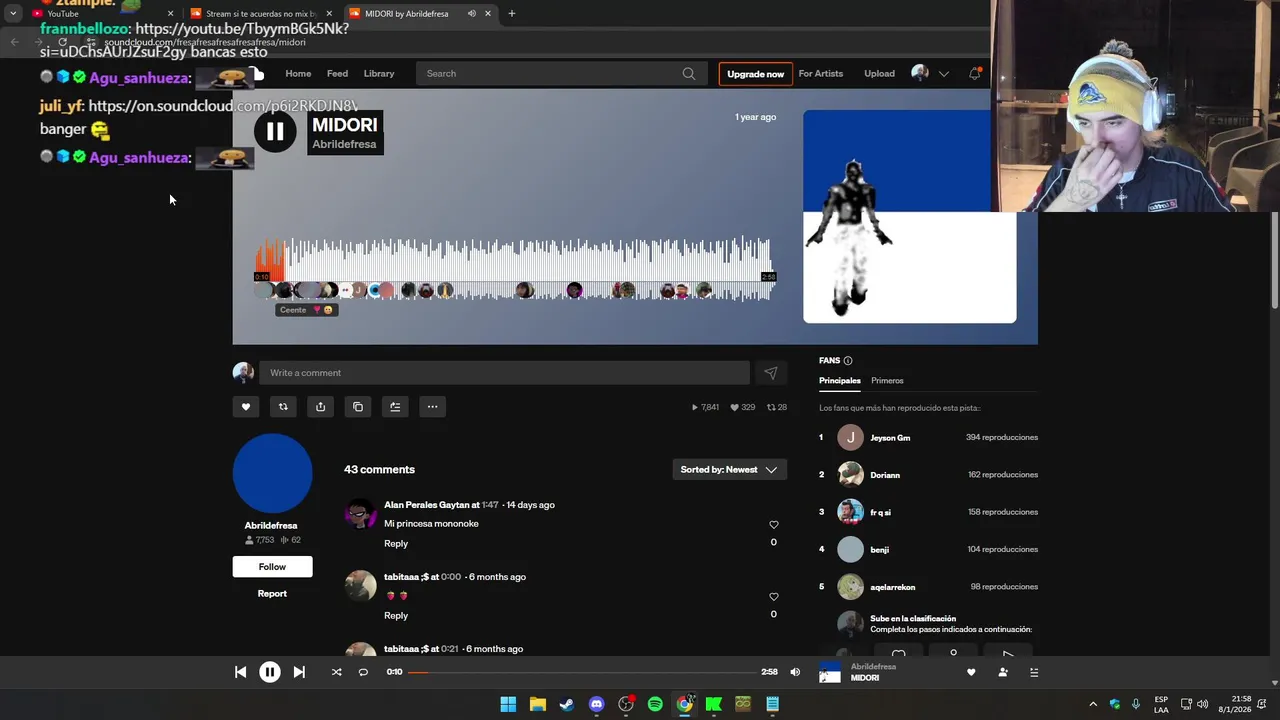
Task: Open the MIDORI track artwork
Action: click(910, 217)
